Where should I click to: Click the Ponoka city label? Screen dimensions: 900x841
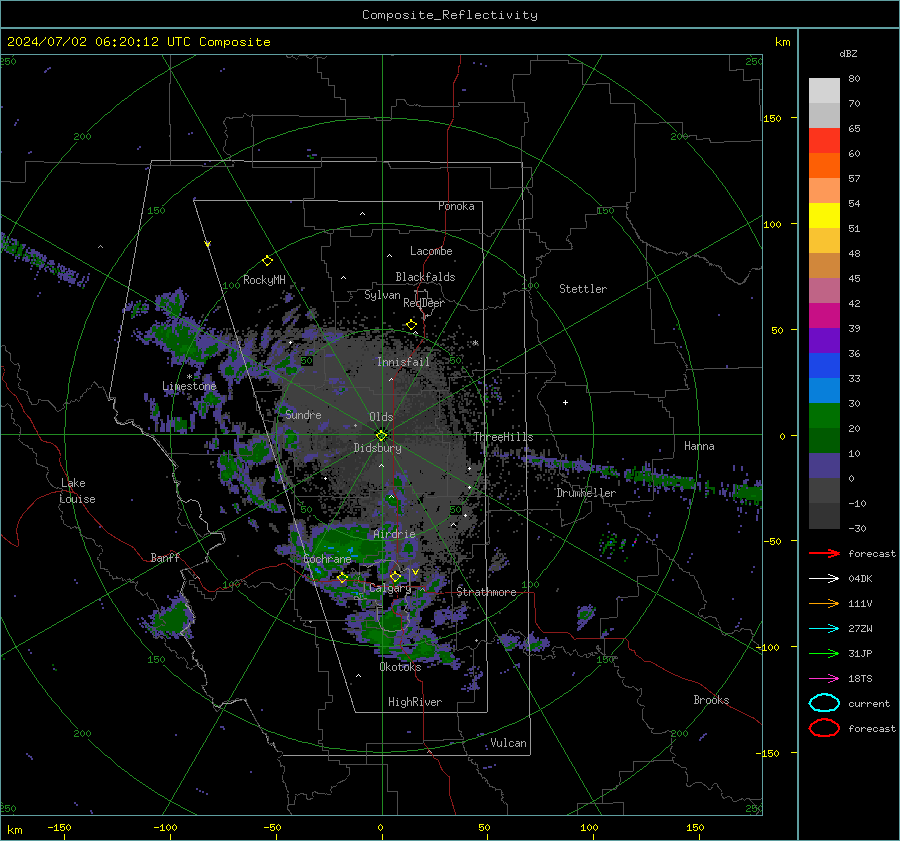click(456, 206)
